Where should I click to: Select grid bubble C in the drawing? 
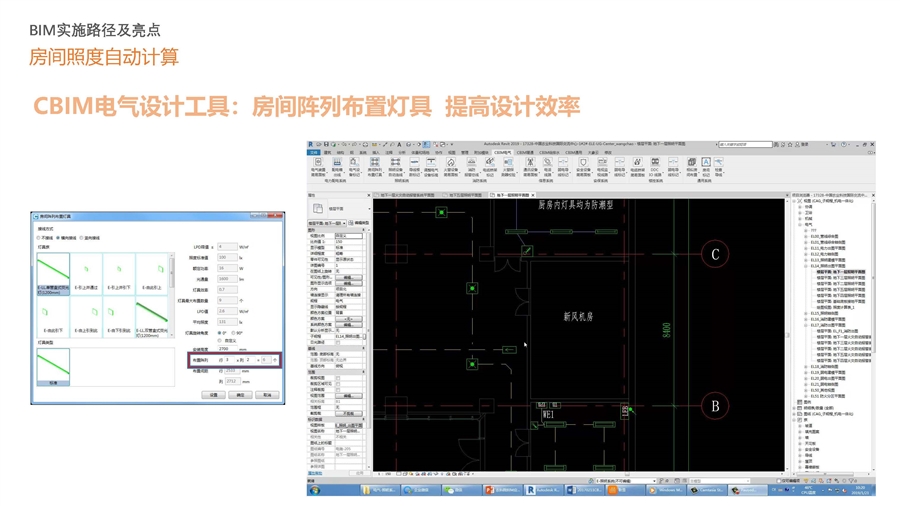(715, 254)
